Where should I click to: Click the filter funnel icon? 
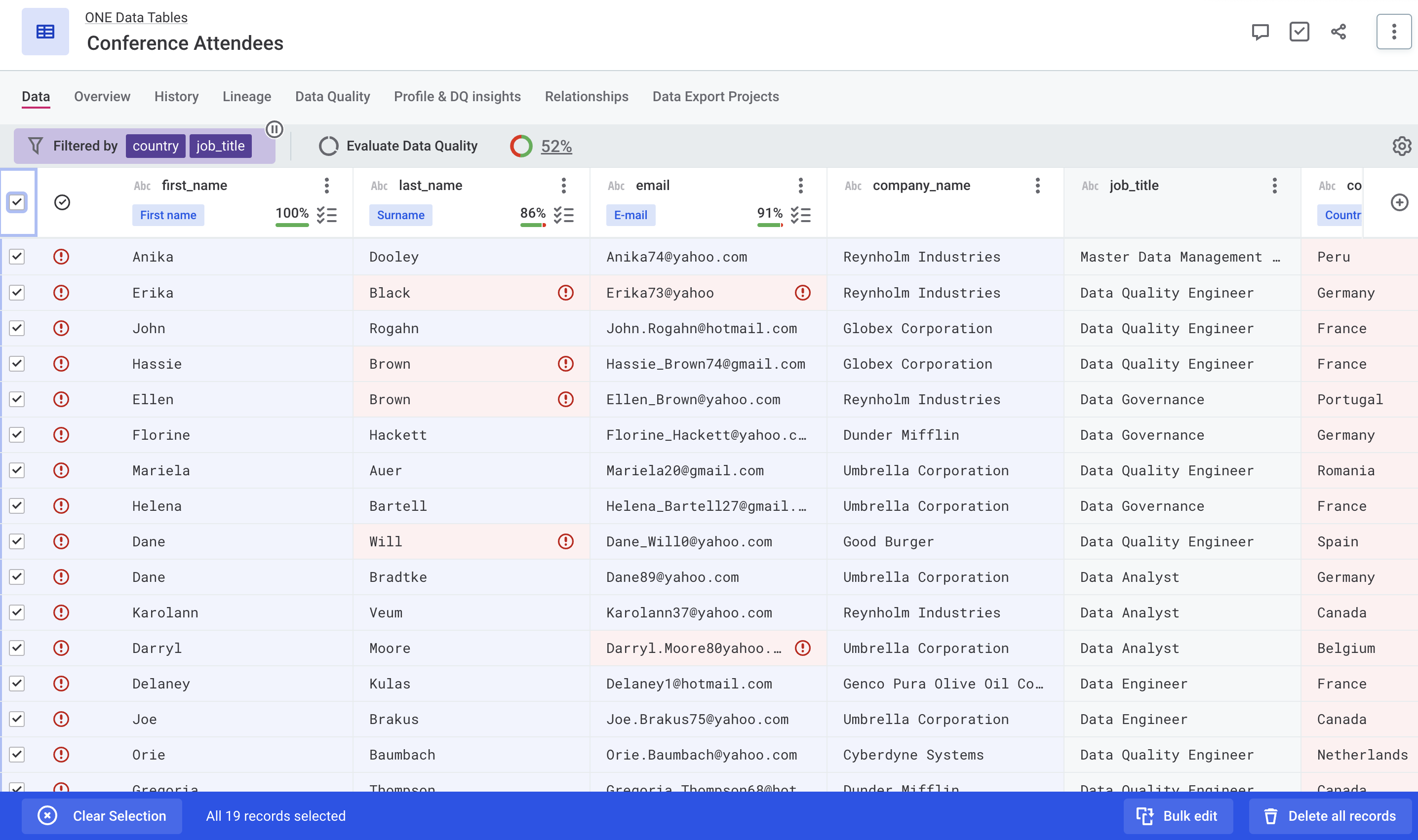(x=36, y=146)
